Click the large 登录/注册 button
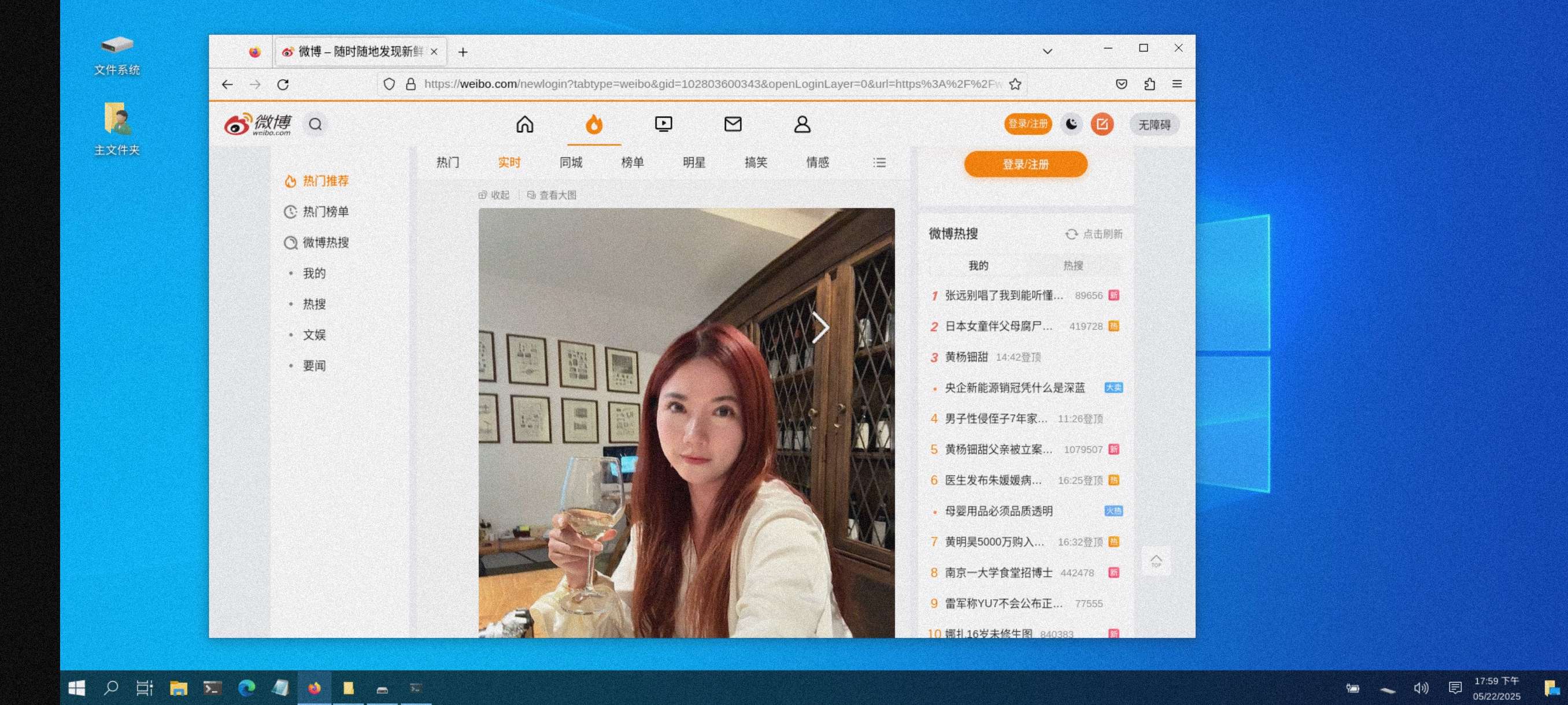1568x705 pixels. pos(1025,164)
